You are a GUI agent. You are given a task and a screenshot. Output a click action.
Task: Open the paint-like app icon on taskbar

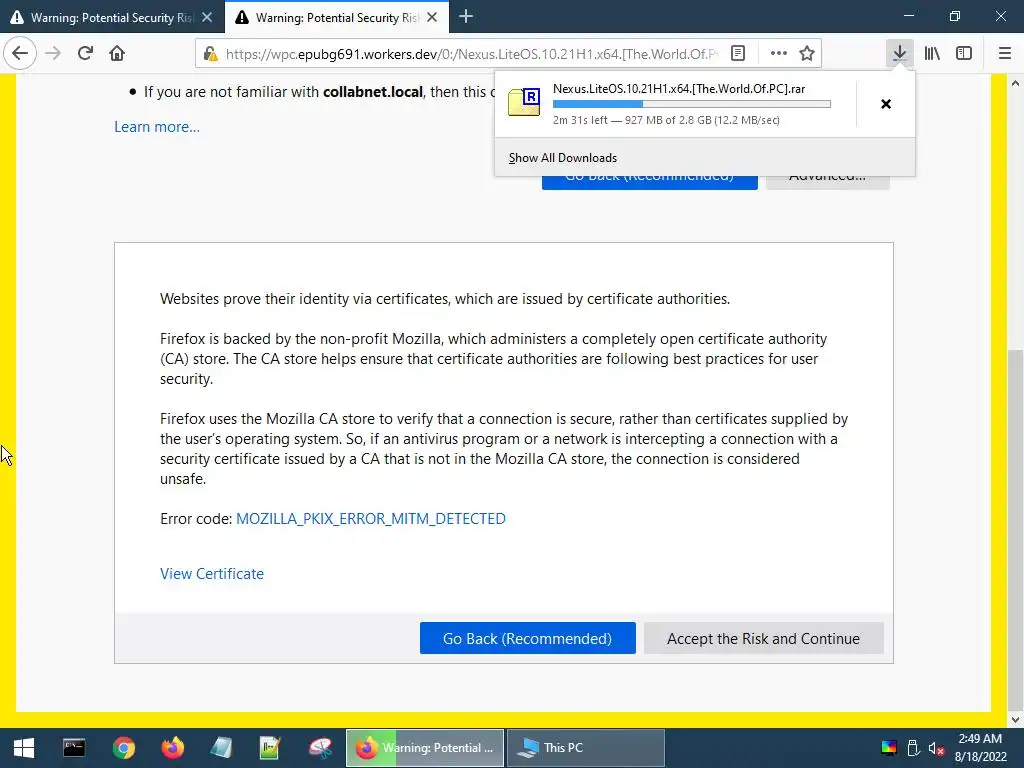tap(320, 748)
